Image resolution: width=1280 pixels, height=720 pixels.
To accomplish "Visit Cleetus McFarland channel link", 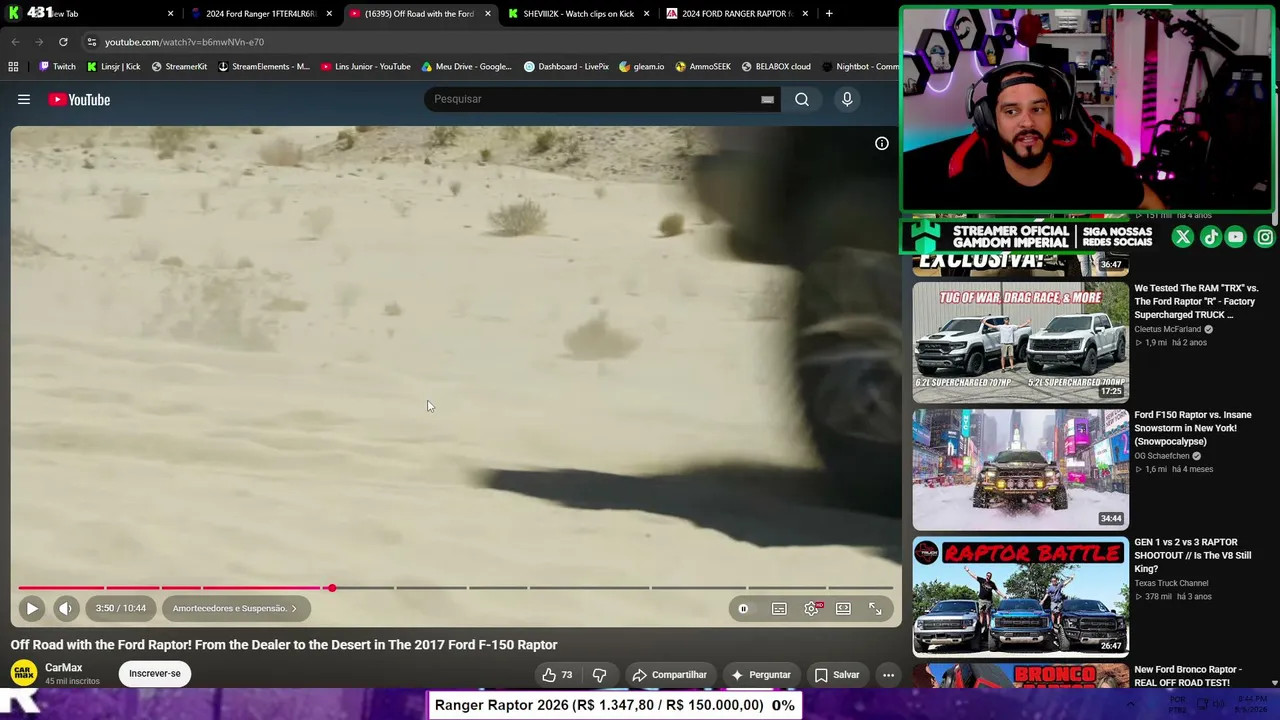I will [x=1168, y=329].
